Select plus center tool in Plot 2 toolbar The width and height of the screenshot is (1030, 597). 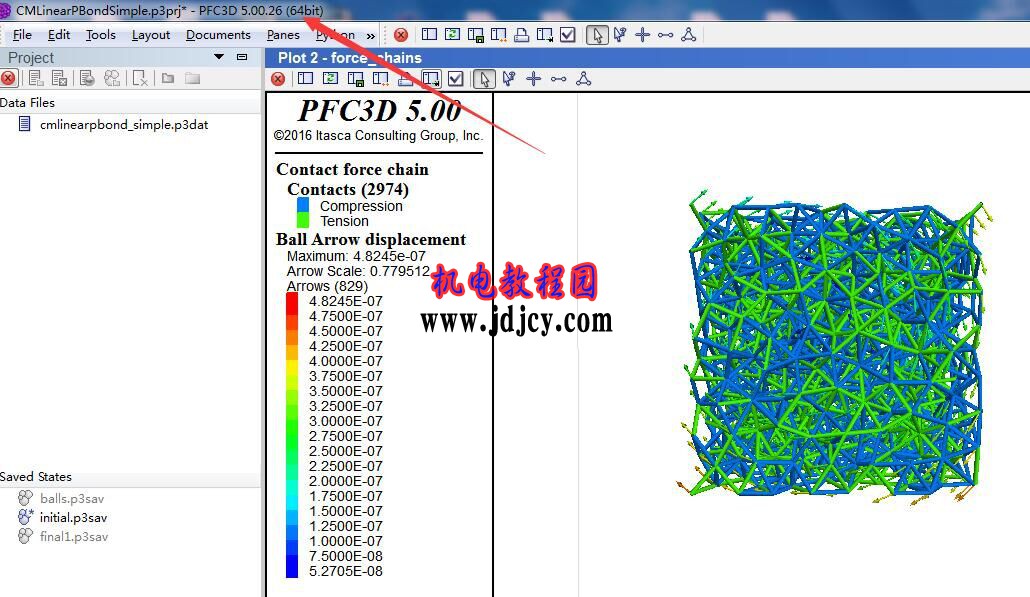533,79
